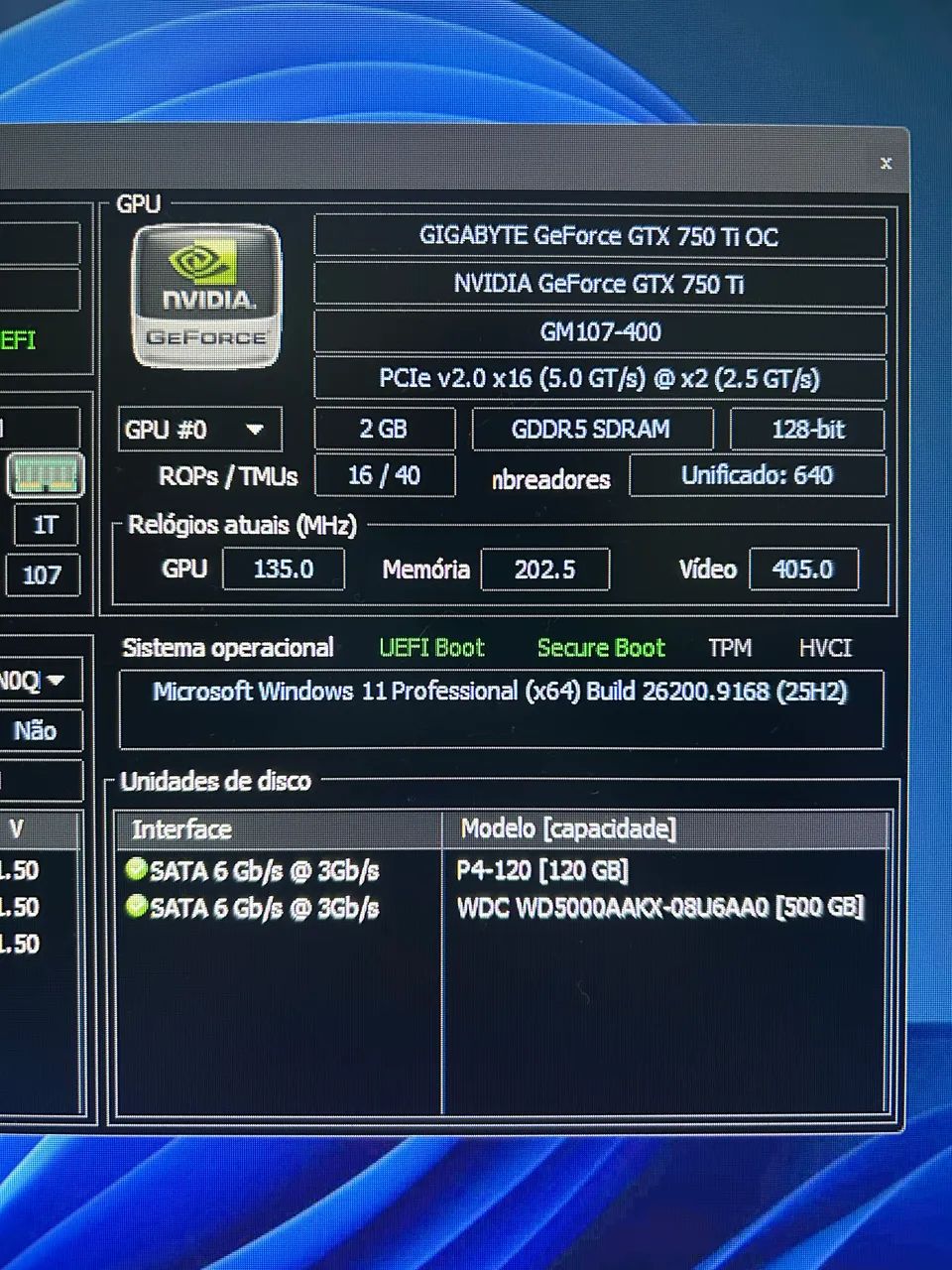Click the SATA 6 Gb/s interface text for P4-120
The image size is (952, 1270).
[x=264, y=871]
